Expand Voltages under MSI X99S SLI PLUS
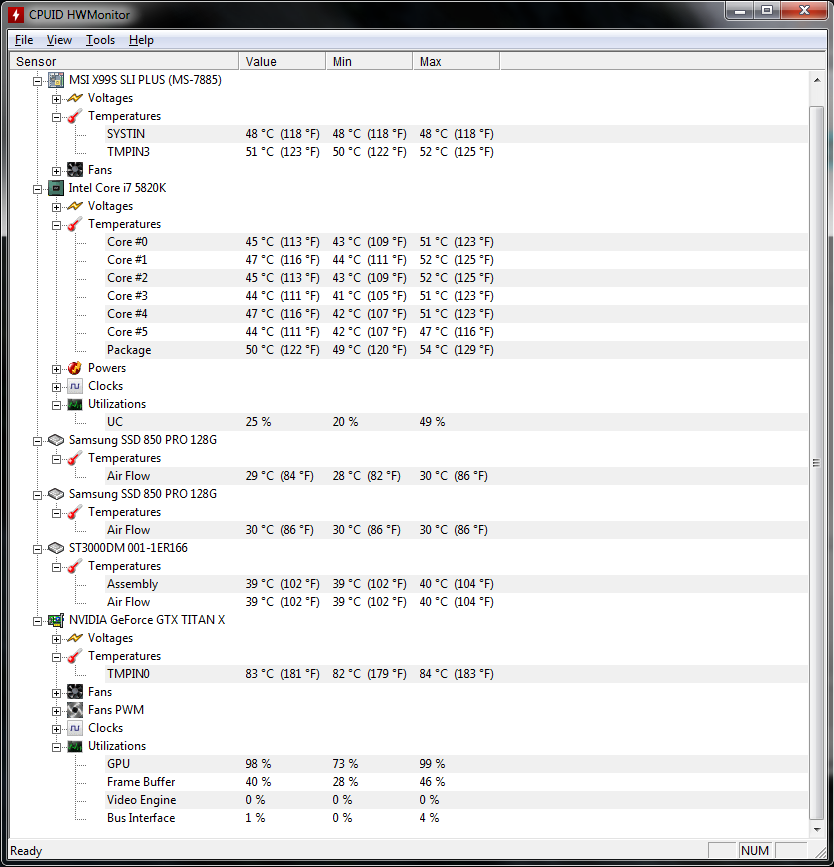 point(56,99)
